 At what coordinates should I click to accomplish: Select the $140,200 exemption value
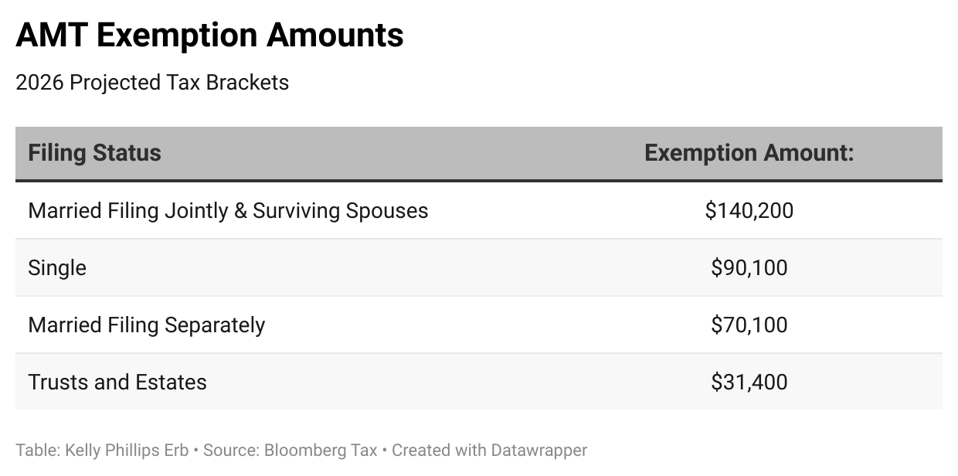click(x=749, y=211)
